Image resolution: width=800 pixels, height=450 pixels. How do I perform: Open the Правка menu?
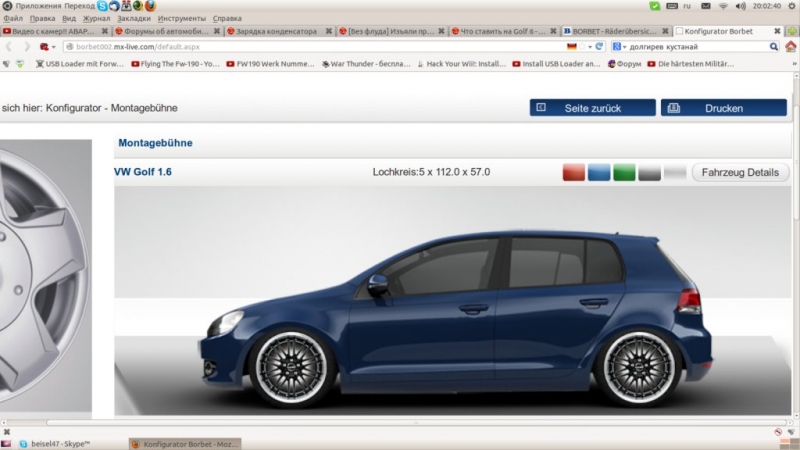42,18
